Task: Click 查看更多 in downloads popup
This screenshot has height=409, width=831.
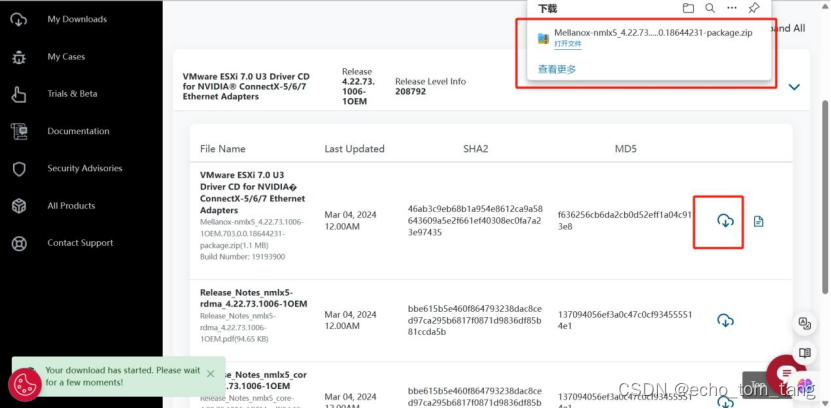Action: (x=556, y=69)
